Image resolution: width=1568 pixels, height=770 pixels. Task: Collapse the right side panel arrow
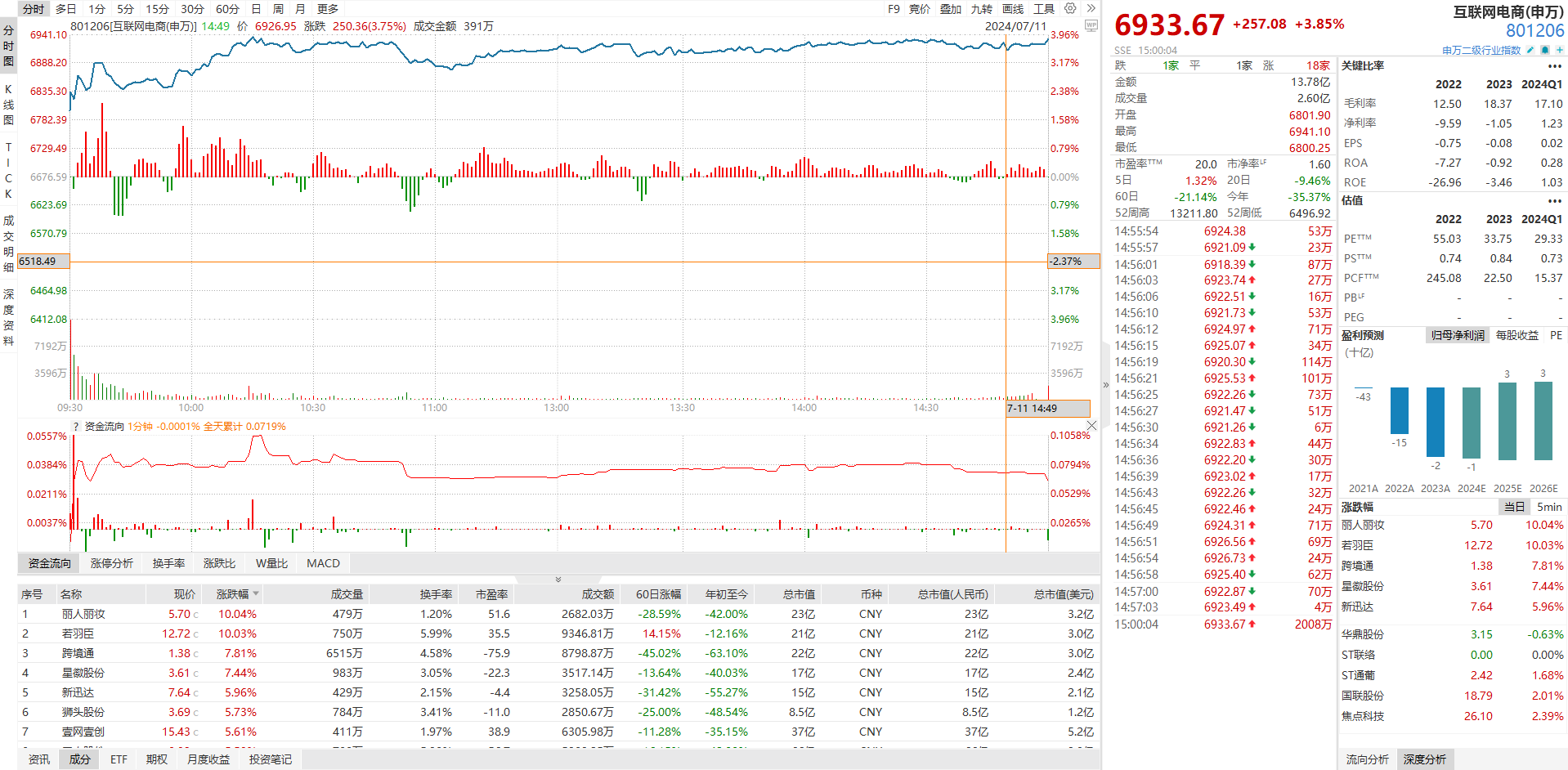(x=1105, y=384)
